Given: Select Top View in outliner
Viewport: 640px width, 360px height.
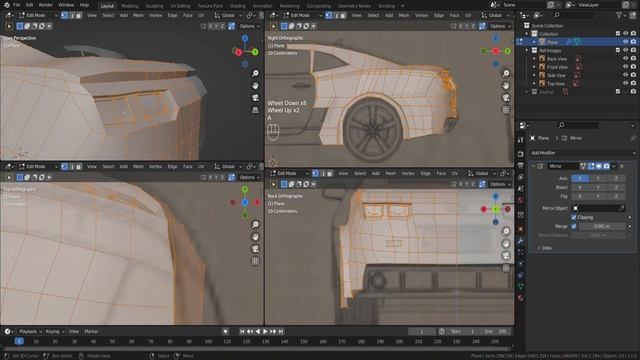Looking at the screenshot, I should point(556,84).
